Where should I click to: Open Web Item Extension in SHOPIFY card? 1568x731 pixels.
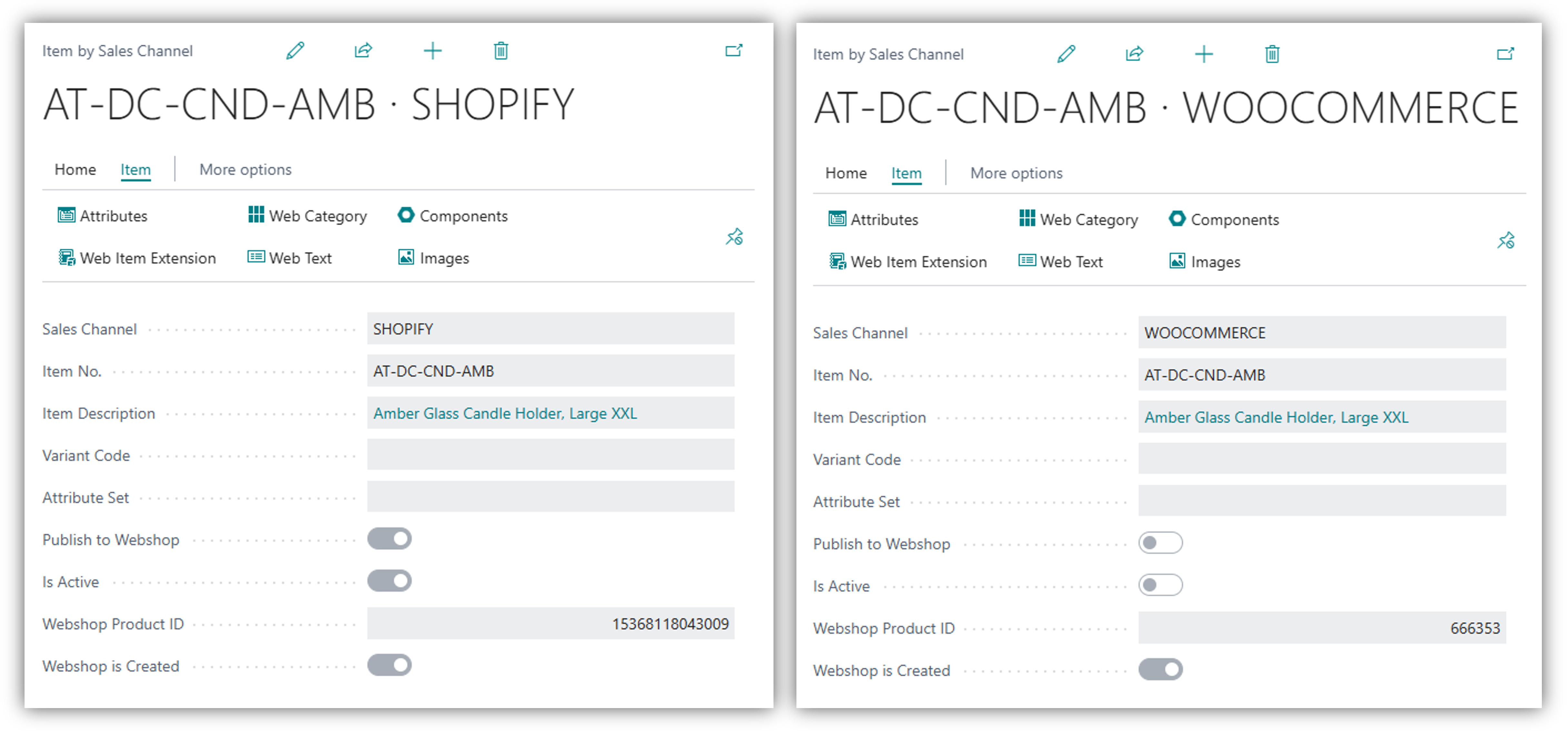point(137,258)
